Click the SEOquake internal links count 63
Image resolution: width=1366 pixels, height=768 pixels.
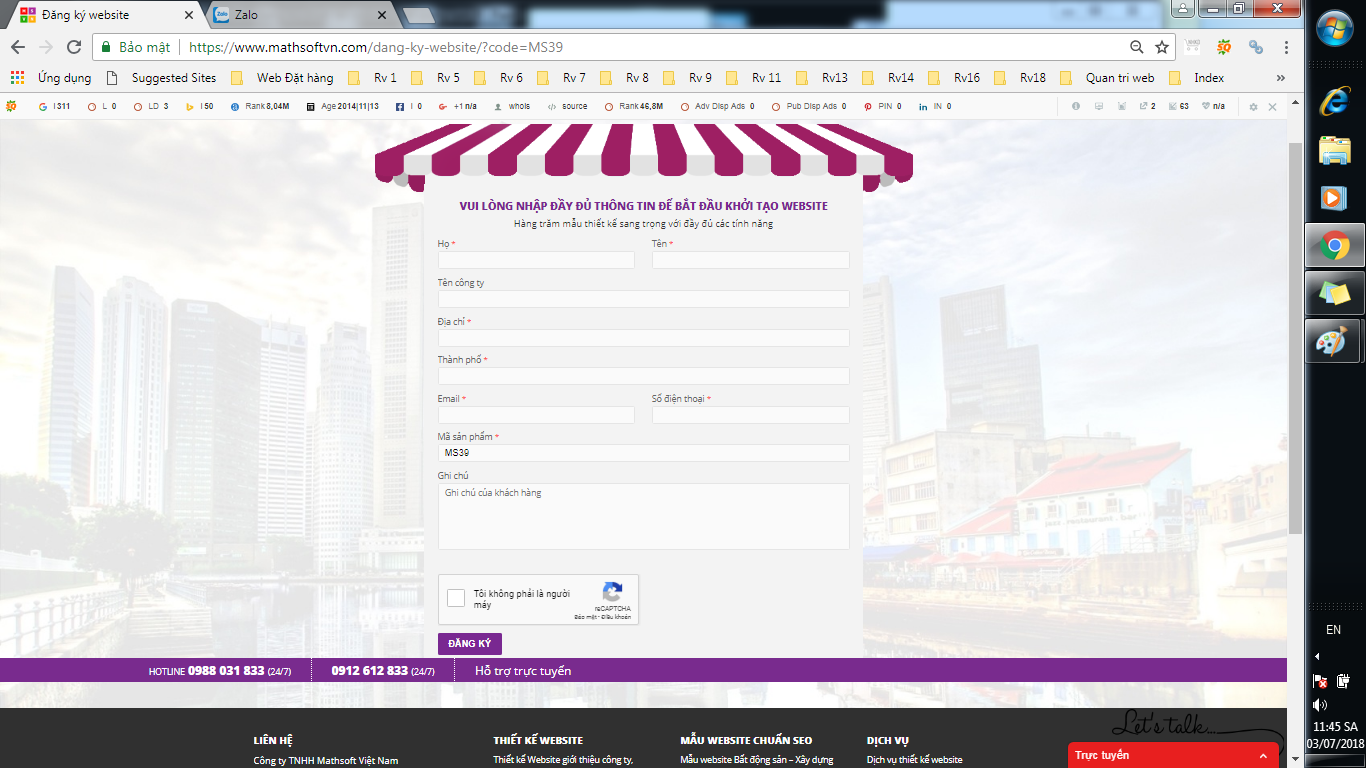pos(1178,106)
